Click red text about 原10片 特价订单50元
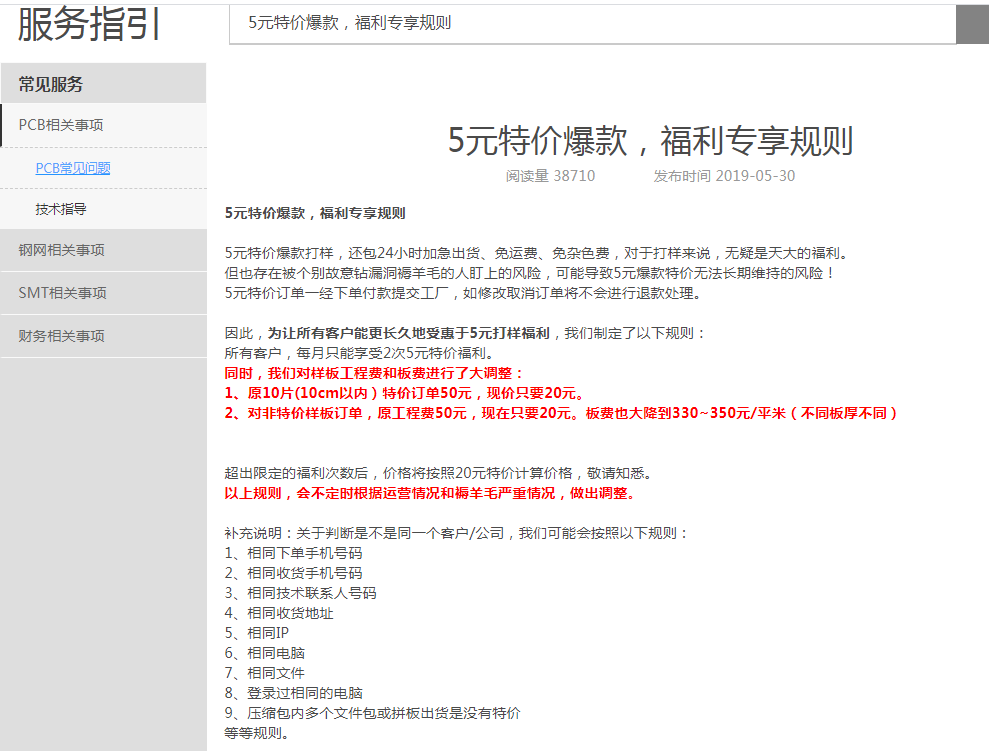 (405, 393)
